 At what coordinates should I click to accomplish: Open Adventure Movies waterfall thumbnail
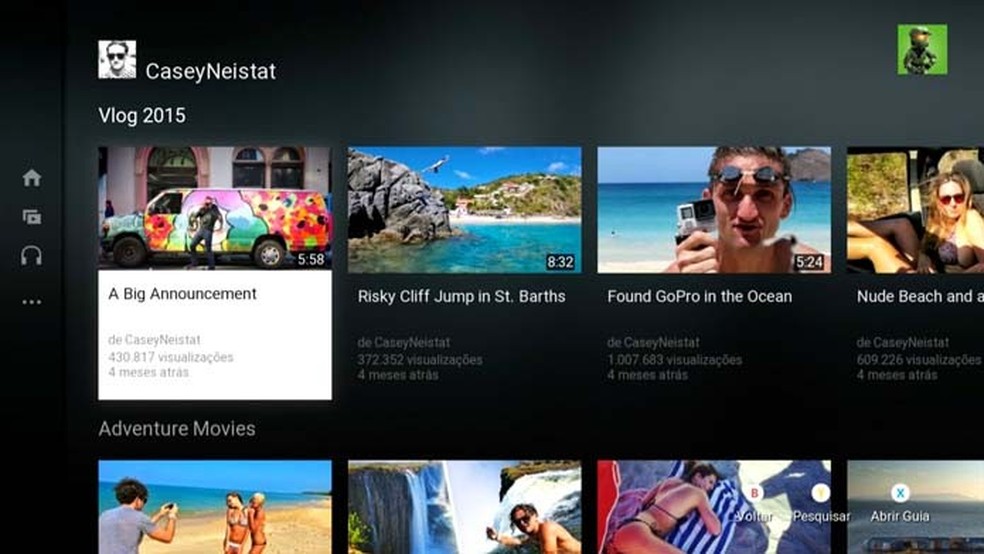464,507
